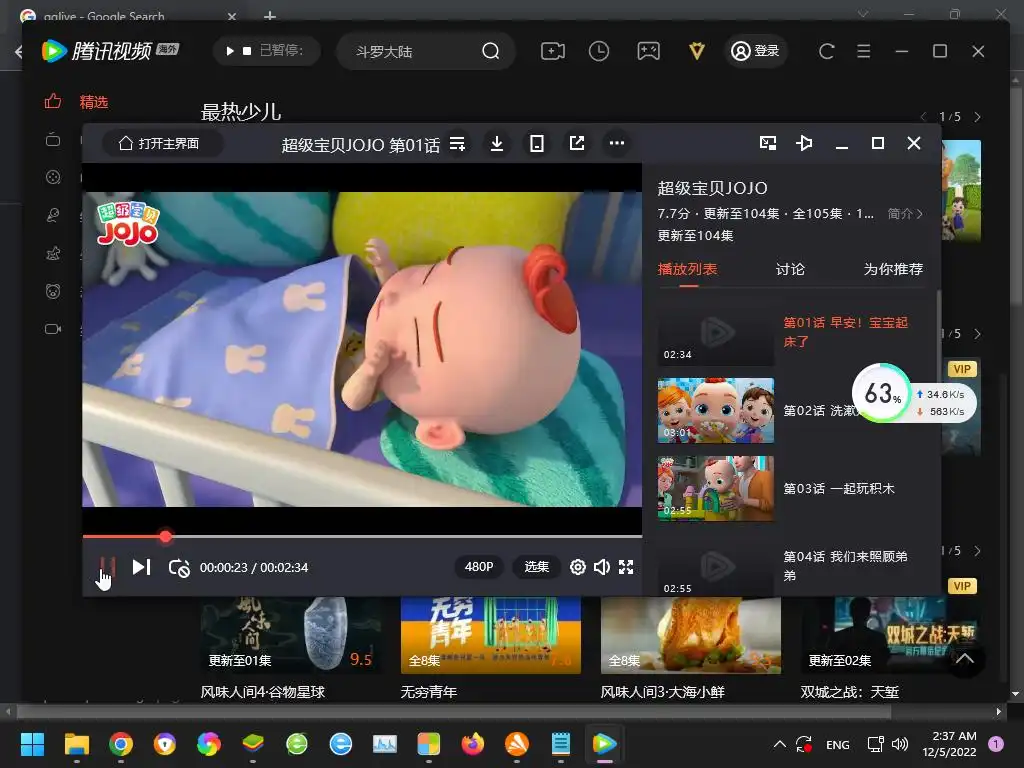This screenshot has height=768, width=1024.
Task: Click the taskbar speaker volume icon
Action: 900,744
